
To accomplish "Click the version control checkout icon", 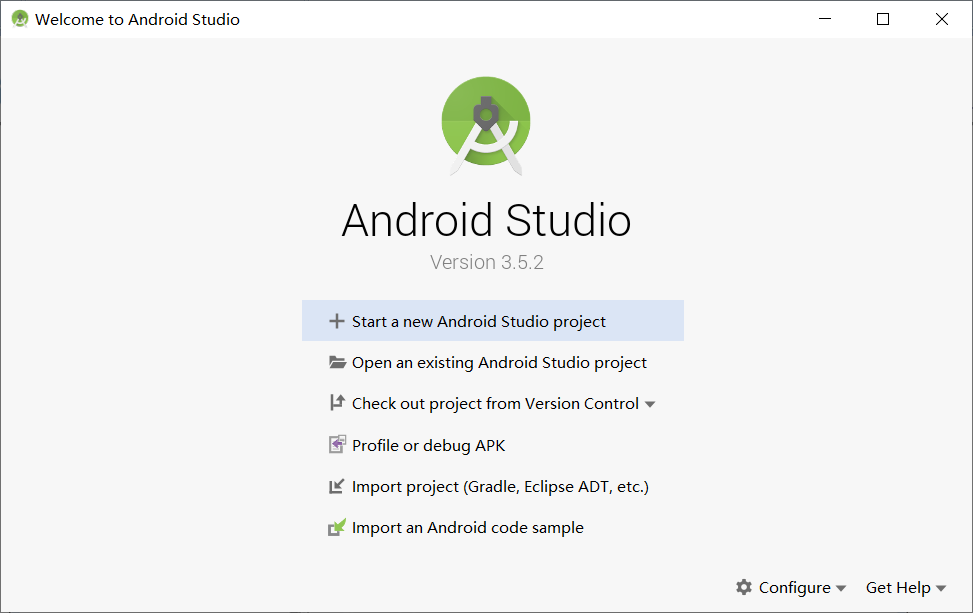I will tap(336, 403).
